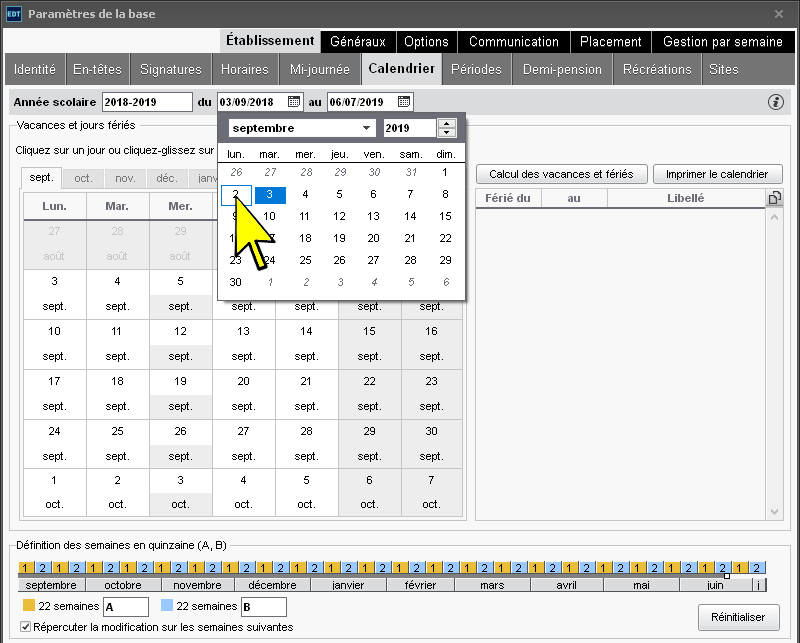The image size is (800, 643).
Task: Open the Communication tab
Action: [514, 41]
